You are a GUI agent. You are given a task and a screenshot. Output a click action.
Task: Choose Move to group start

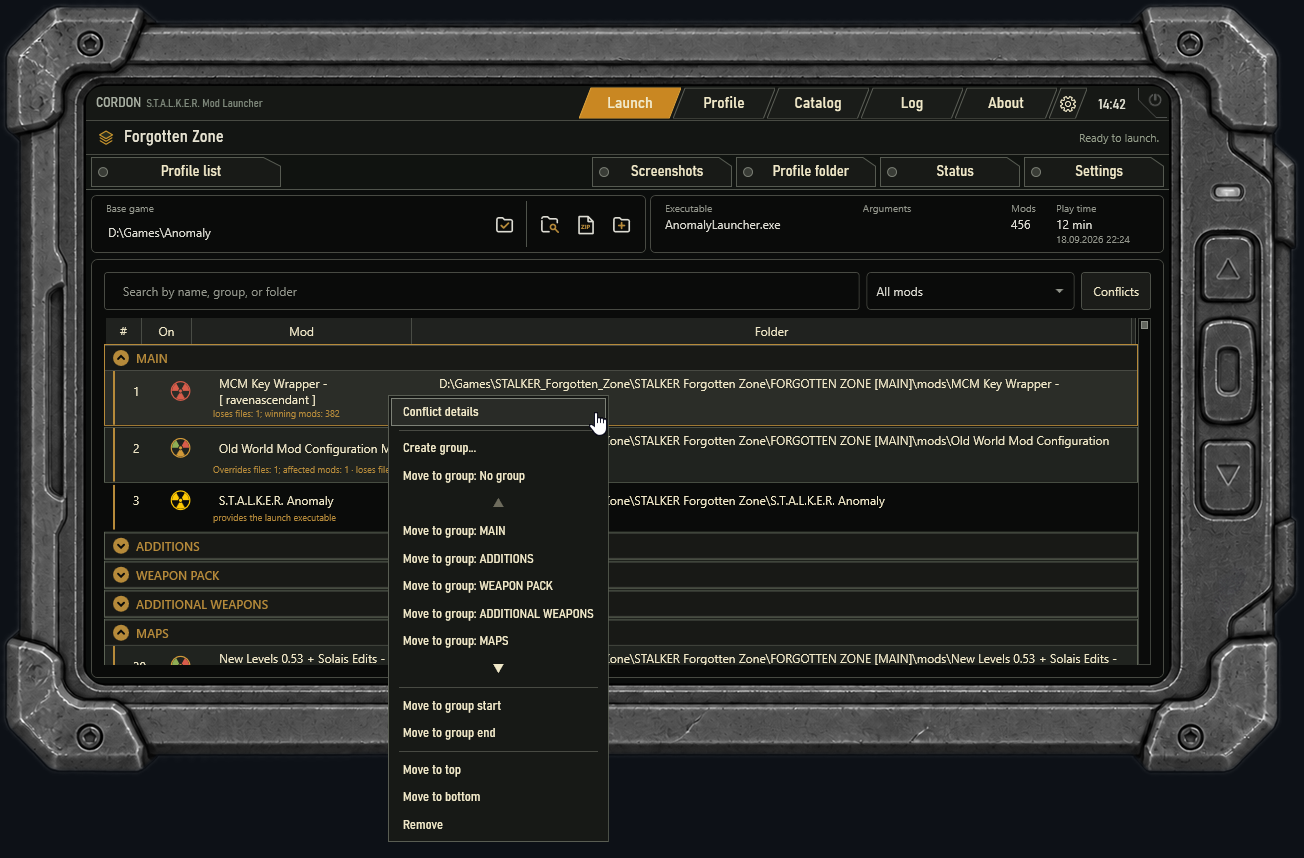pos(498,706)
